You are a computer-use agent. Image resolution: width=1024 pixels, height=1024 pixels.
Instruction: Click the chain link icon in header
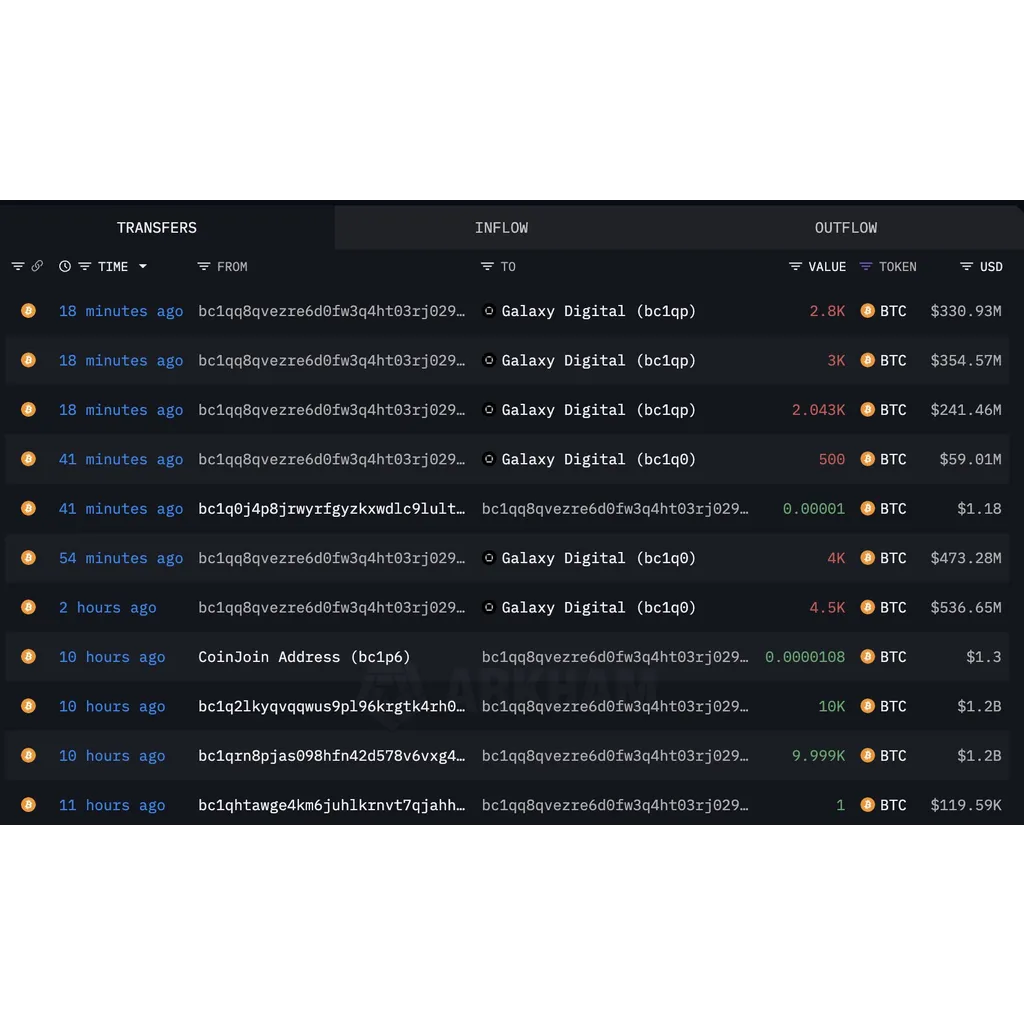coord(37,266)
